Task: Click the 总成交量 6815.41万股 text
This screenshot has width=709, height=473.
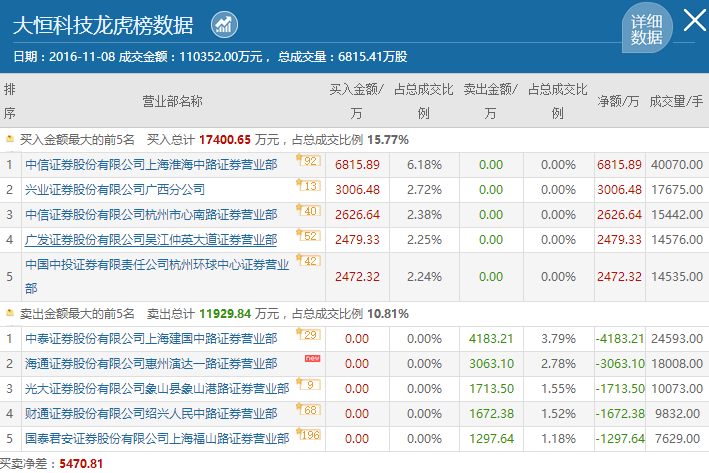Action: click(342, 57)
